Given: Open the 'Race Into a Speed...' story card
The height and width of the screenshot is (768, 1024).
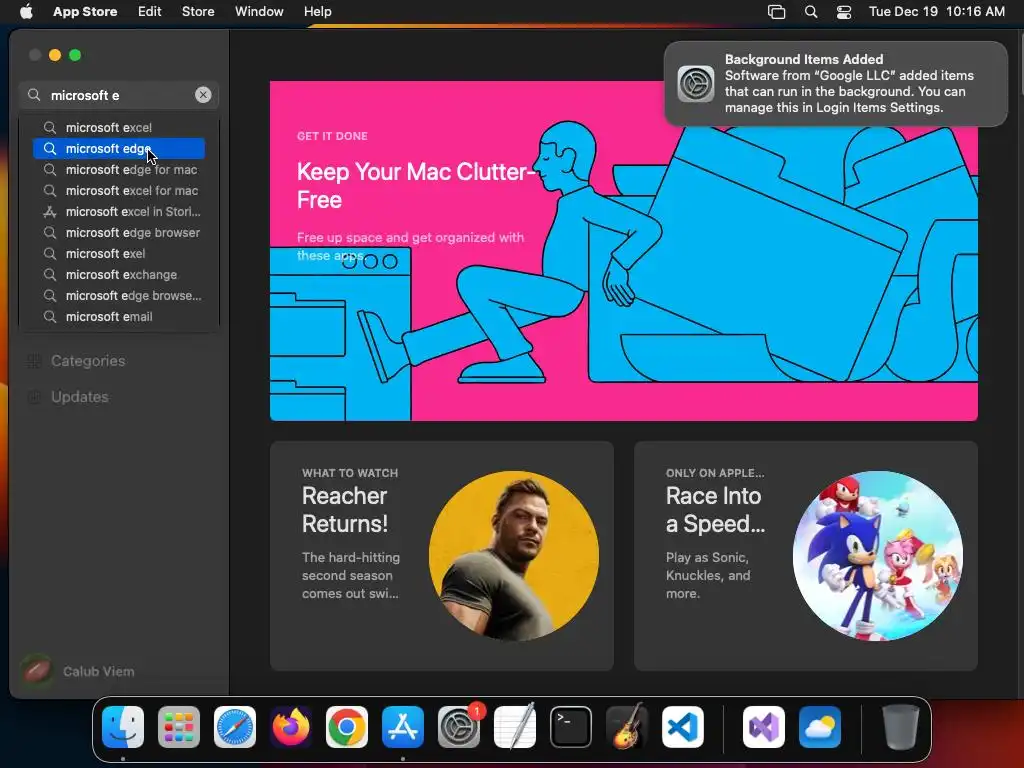Looking at the screenshot, I should point(806,556).
